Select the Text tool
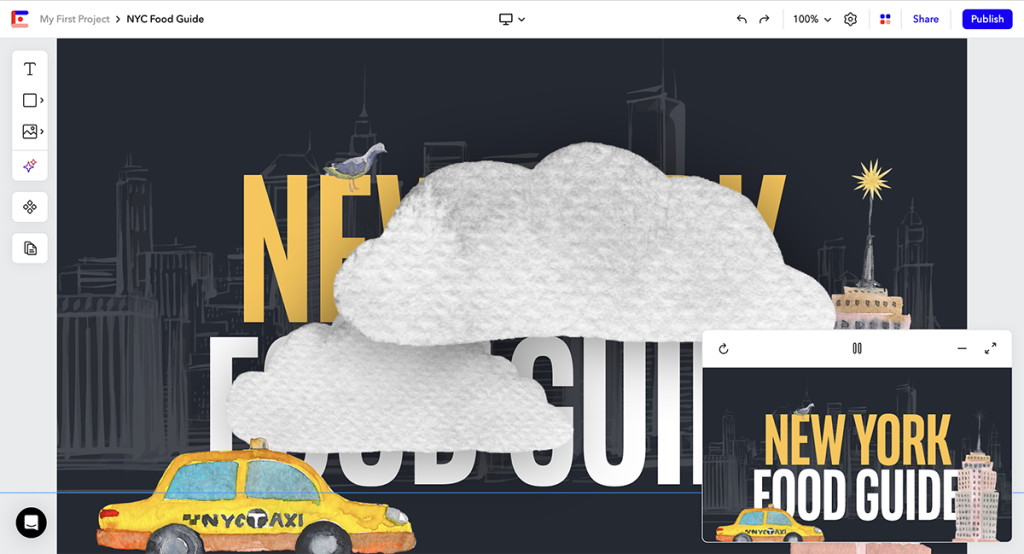Image resolution: width=1024 pixels, height=554 pixels. [x=30, y=69]
